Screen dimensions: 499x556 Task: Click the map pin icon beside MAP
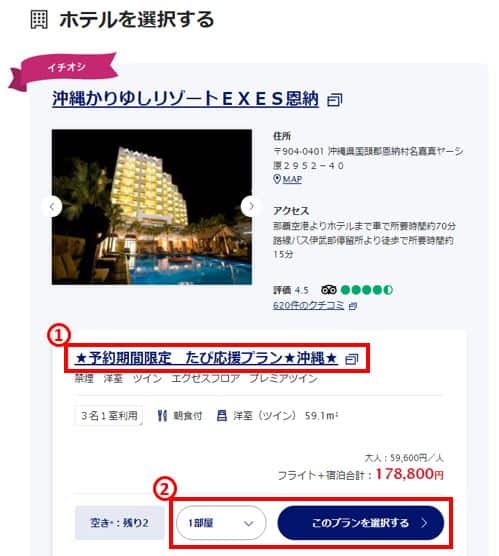point(277,179)
